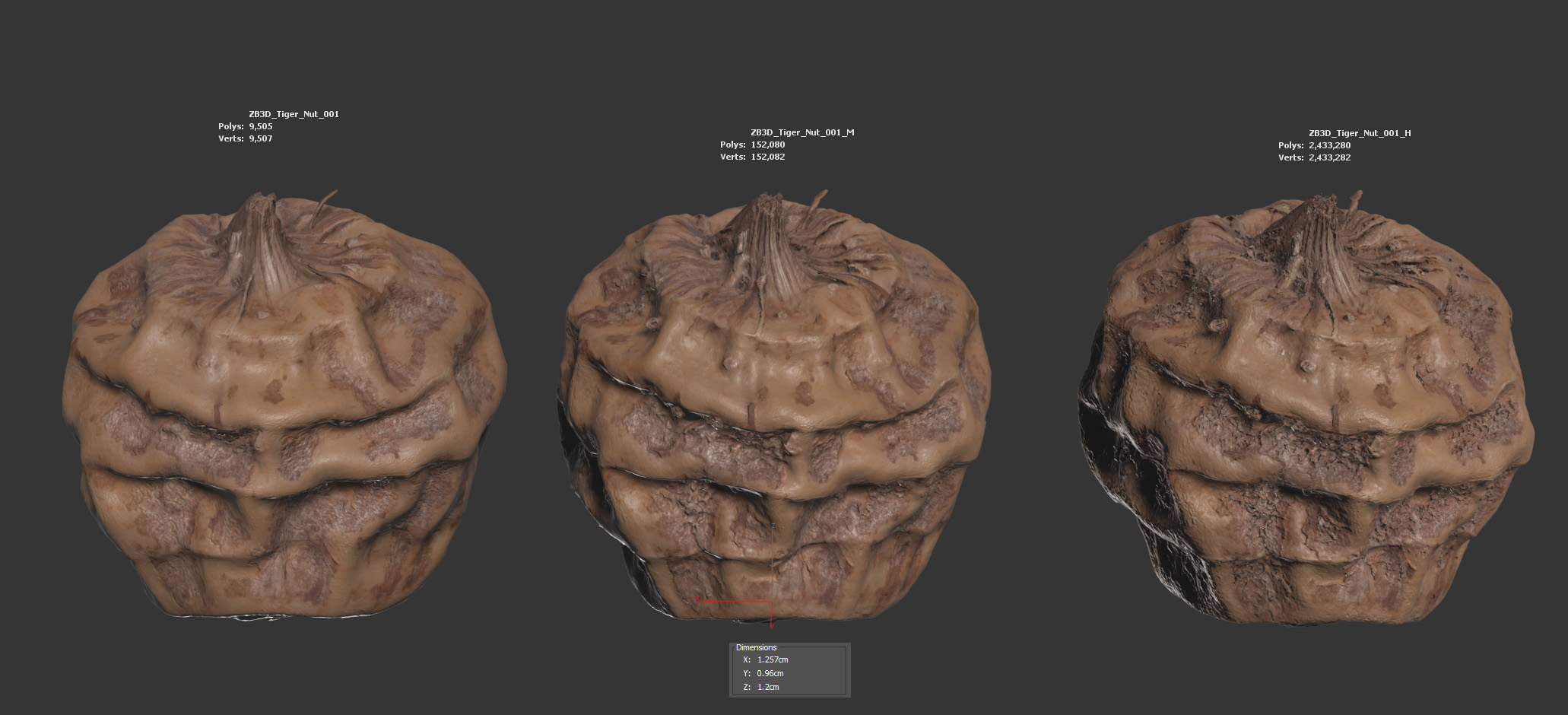This screenshot has width=1568, height=715.
Task: Click the ZB3D_Tiger_Nut_001_H name label
Action: [x=1360, y=133]
